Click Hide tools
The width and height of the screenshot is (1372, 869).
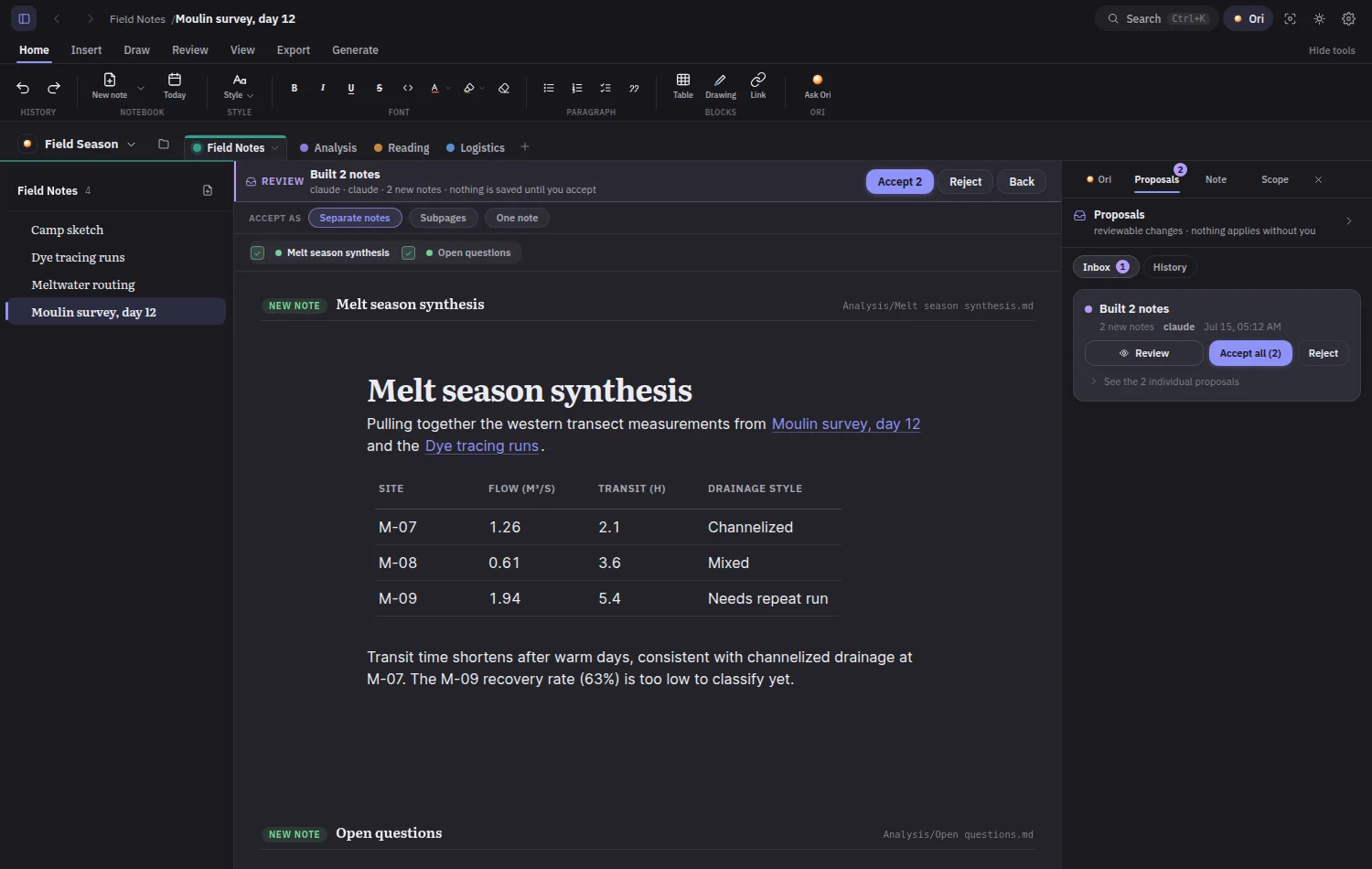click(1332, 50)
